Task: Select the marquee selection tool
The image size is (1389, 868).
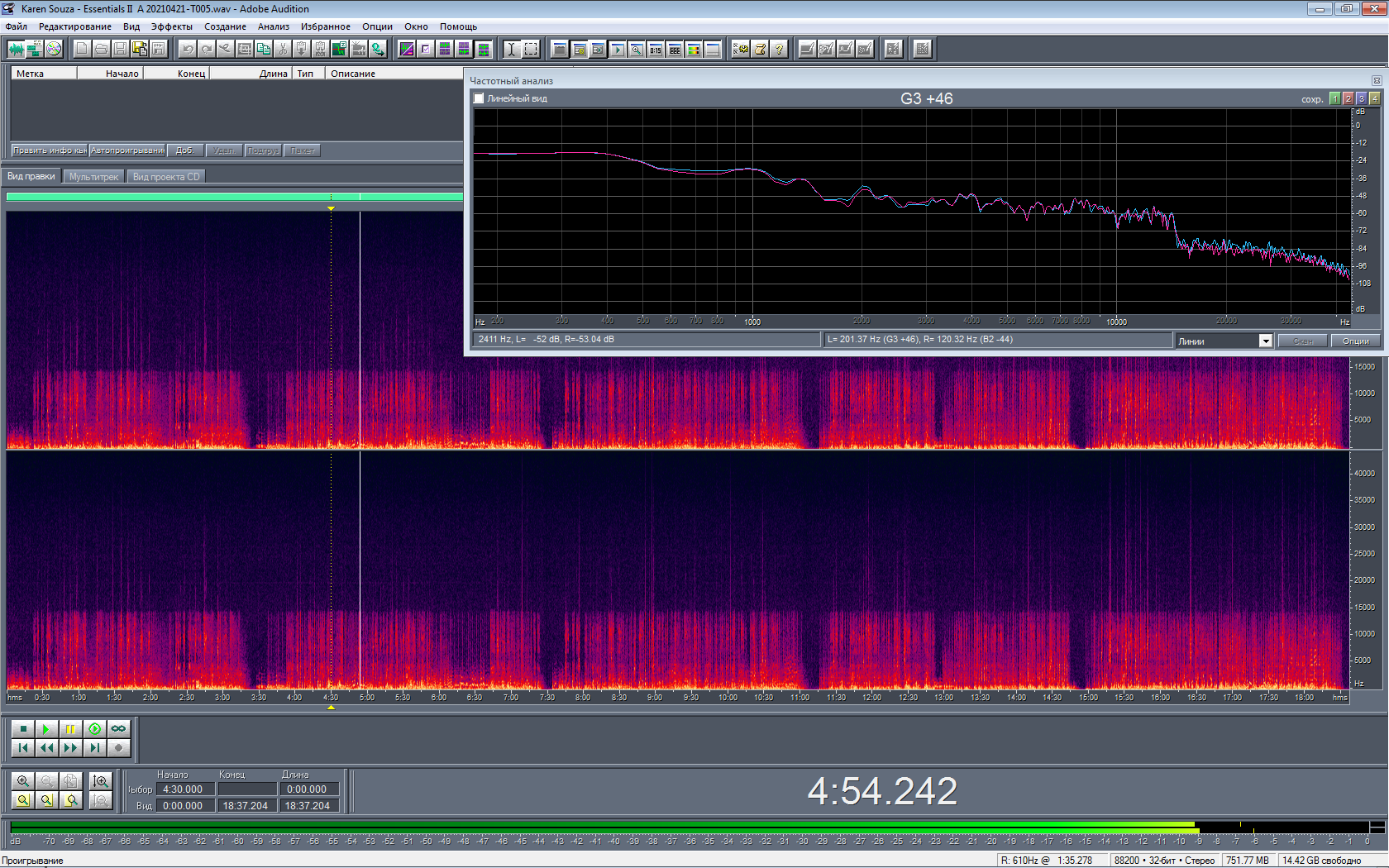Action: (x=531, y=49)
